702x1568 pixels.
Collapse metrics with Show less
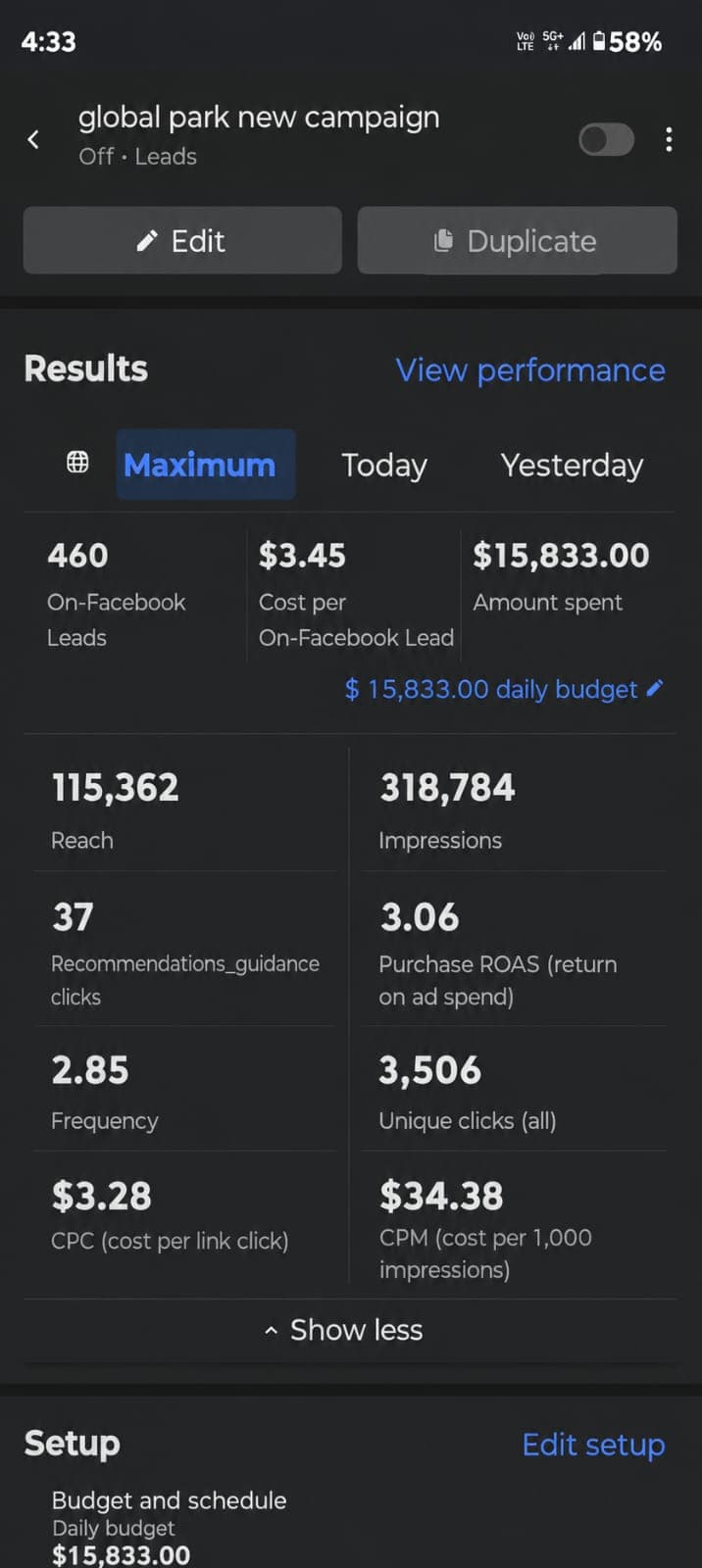(344, 1330)
